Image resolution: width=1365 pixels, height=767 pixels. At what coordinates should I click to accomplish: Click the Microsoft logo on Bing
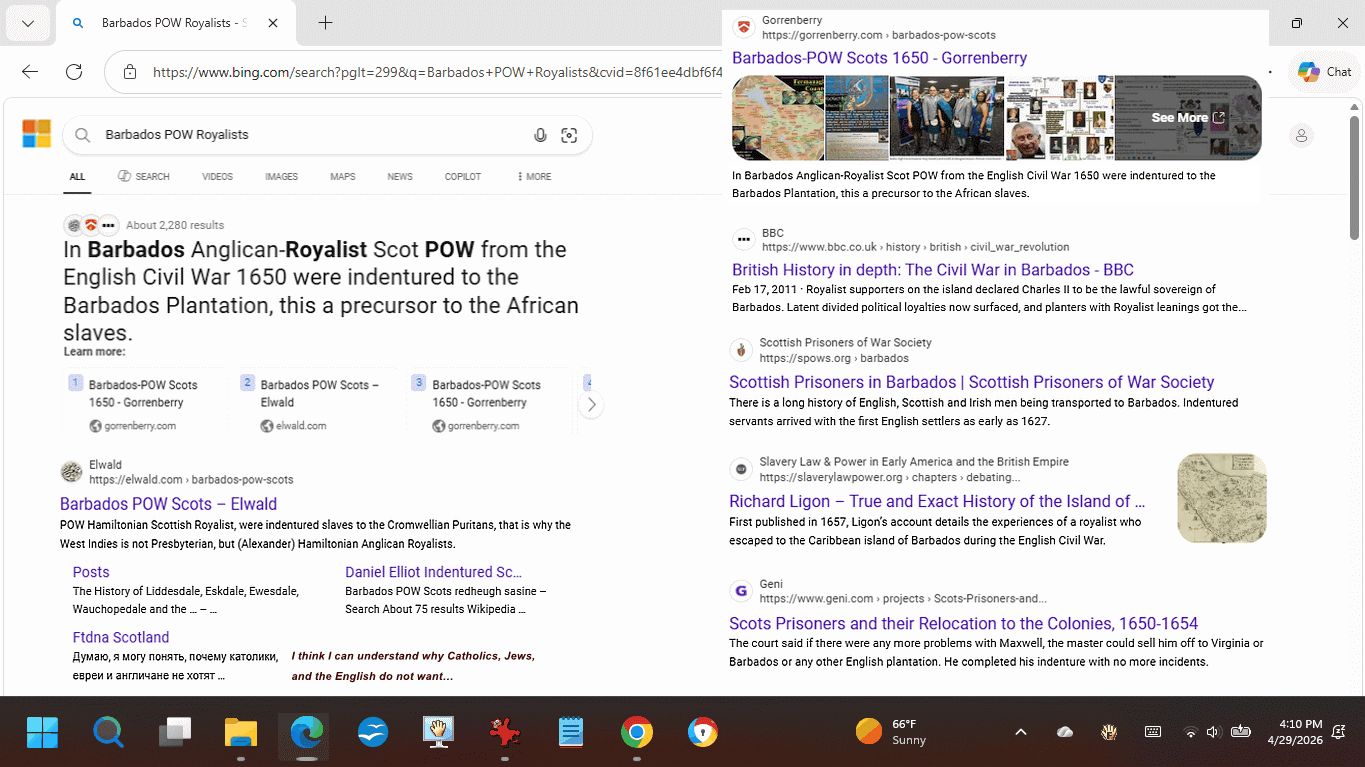pos(37,134)
